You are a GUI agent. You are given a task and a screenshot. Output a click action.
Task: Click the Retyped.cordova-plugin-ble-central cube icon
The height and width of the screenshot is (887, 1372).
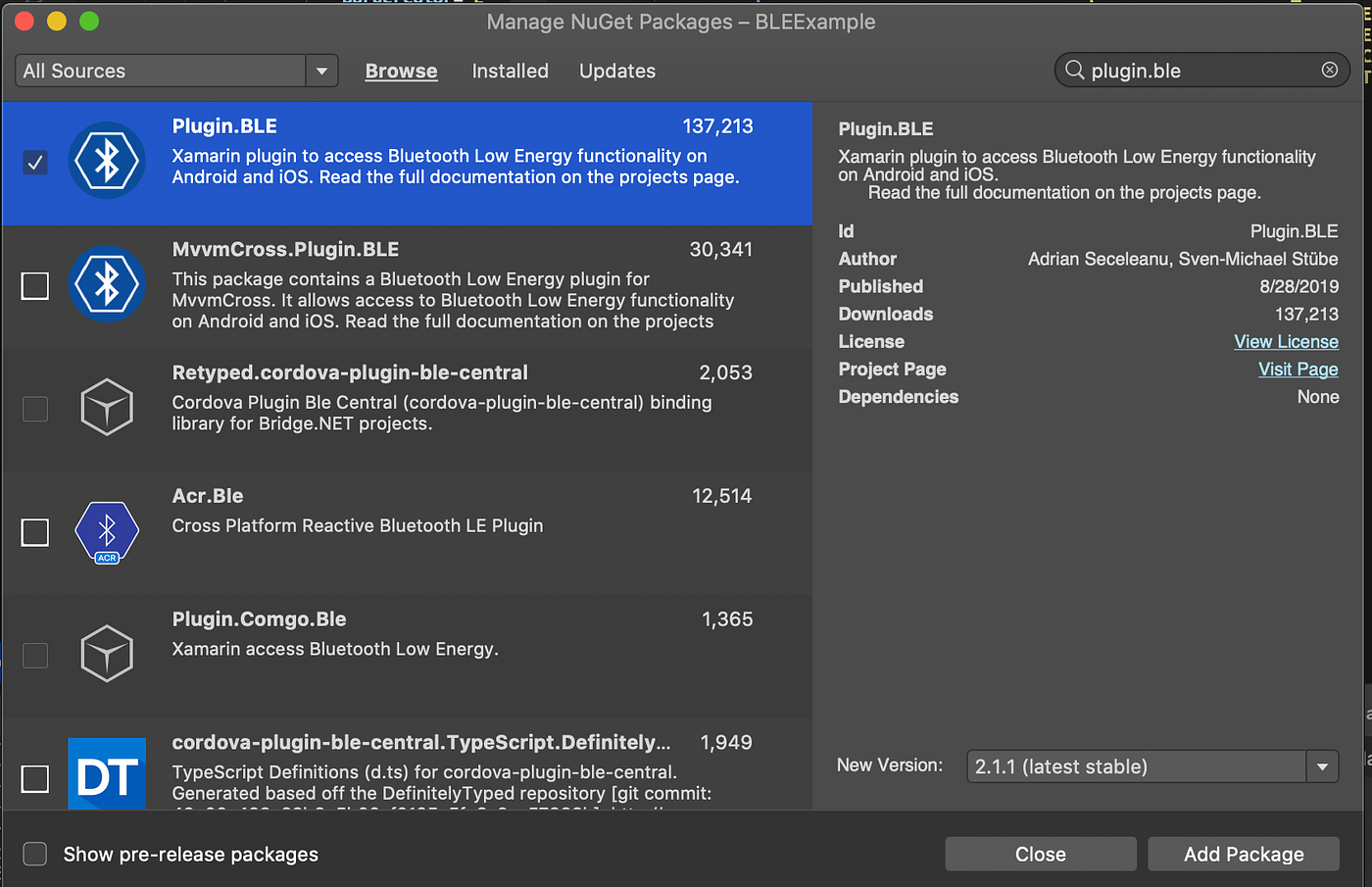(107, 407)
